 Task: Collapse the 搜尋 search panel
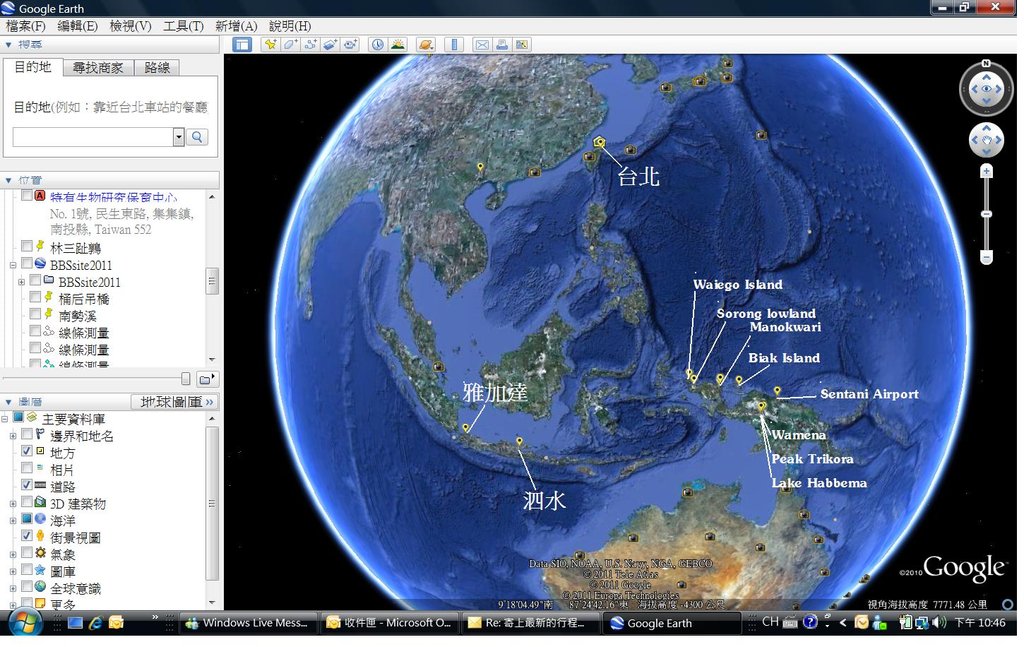8,44
